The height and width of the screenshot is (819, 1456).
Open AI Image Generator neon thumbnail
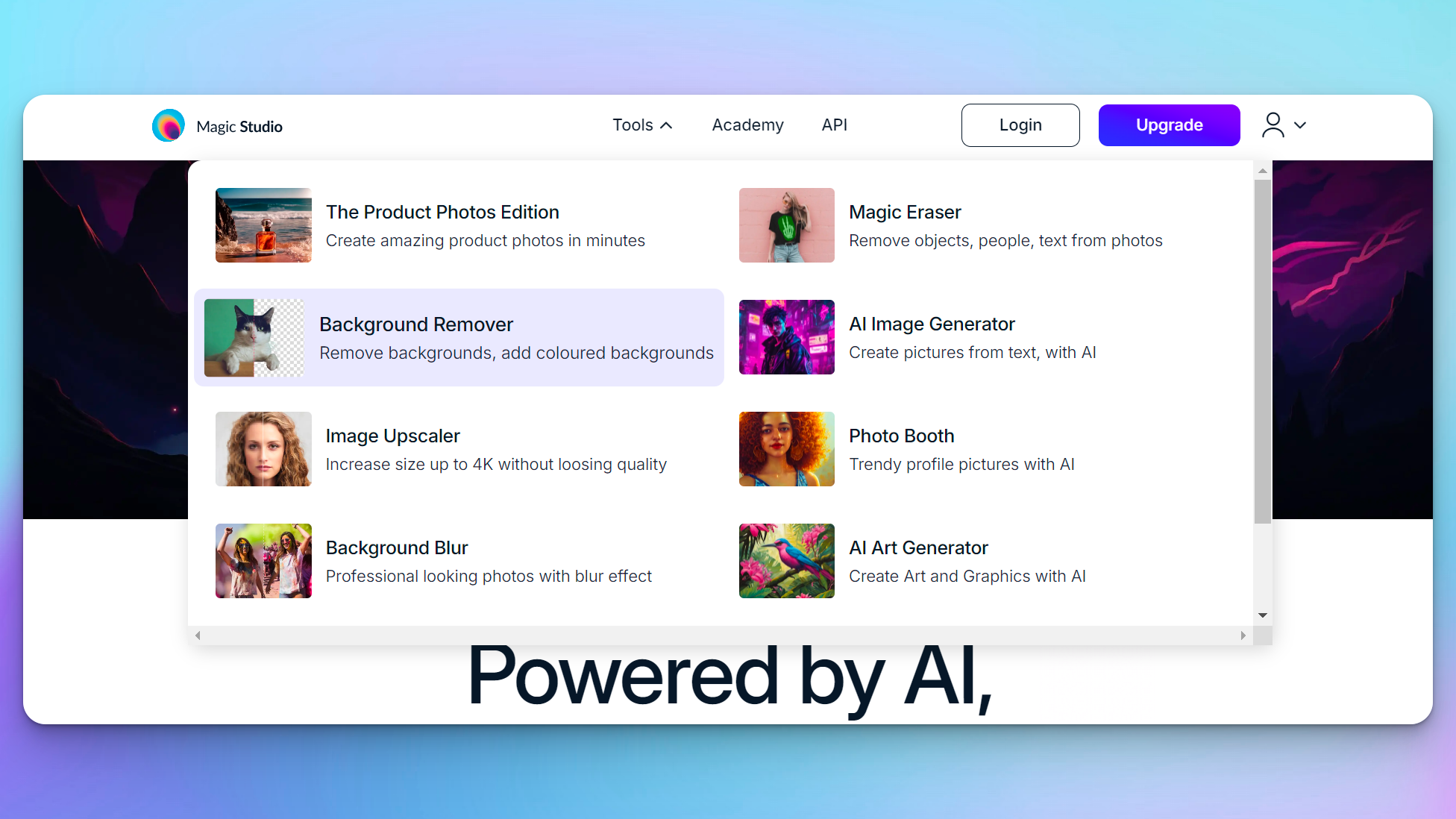786,337
